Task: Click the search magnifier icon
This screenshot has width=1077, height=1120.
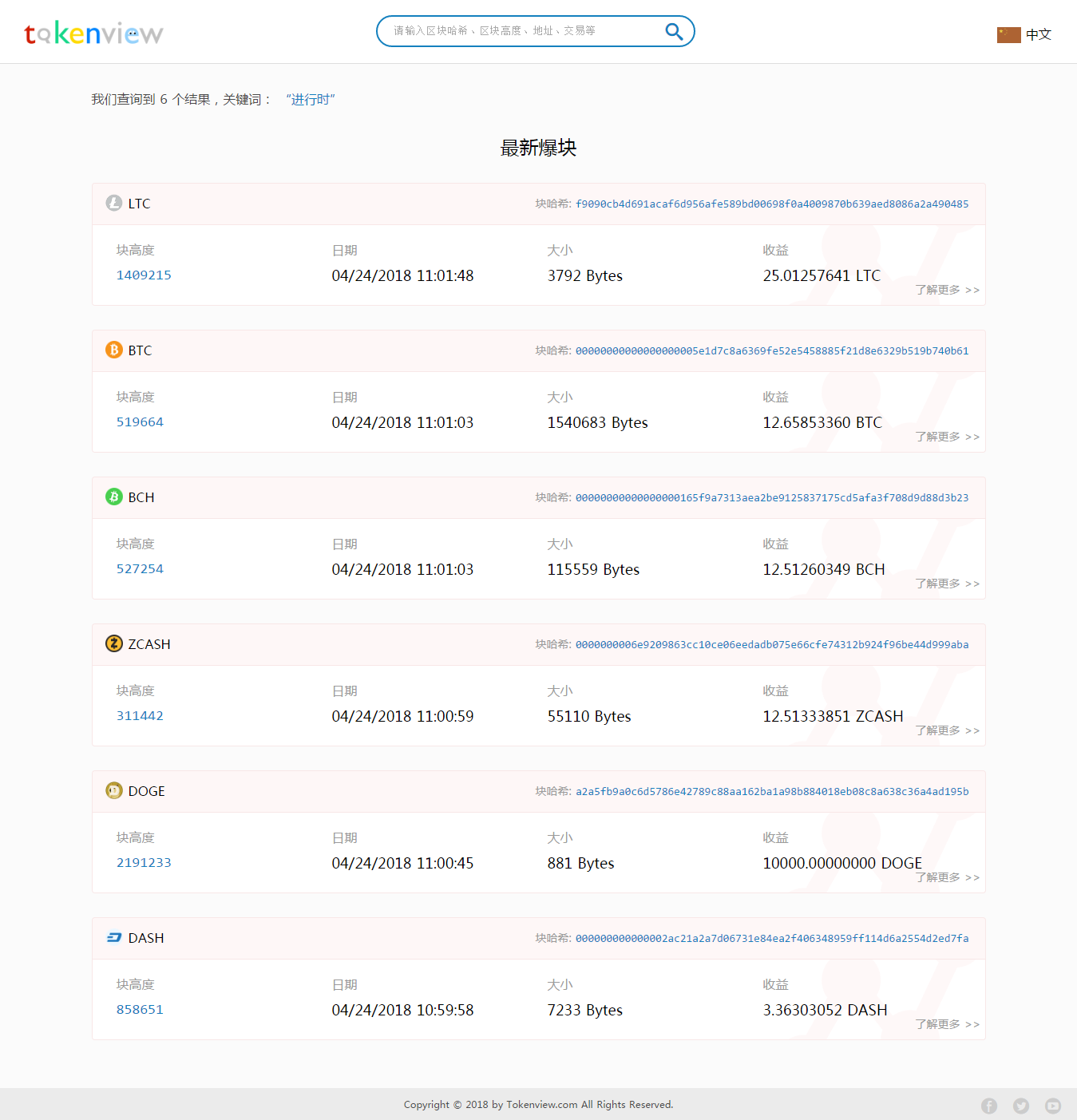Action: 674,31
